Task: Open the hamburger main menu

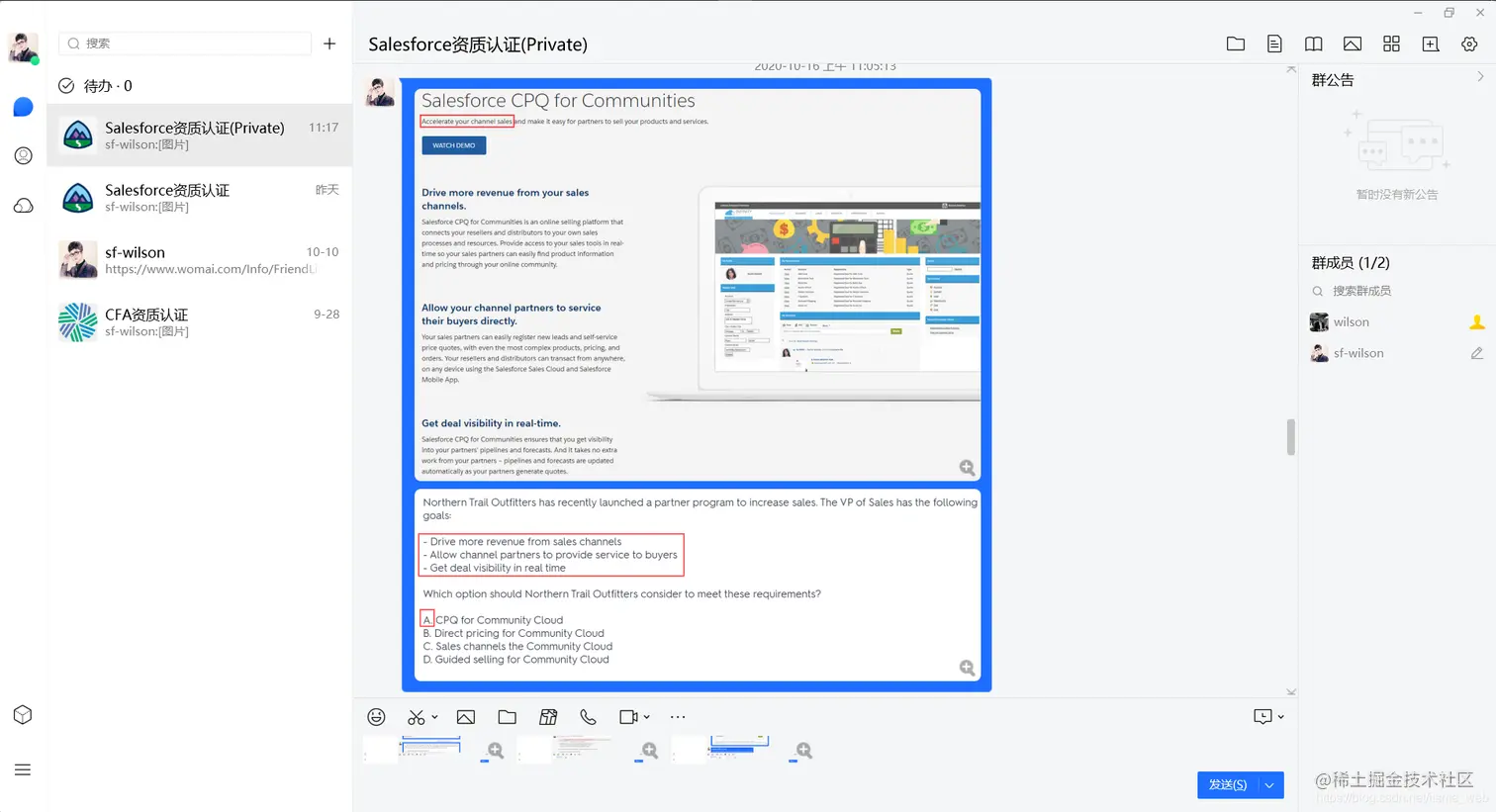Action: tap(23, 769)
